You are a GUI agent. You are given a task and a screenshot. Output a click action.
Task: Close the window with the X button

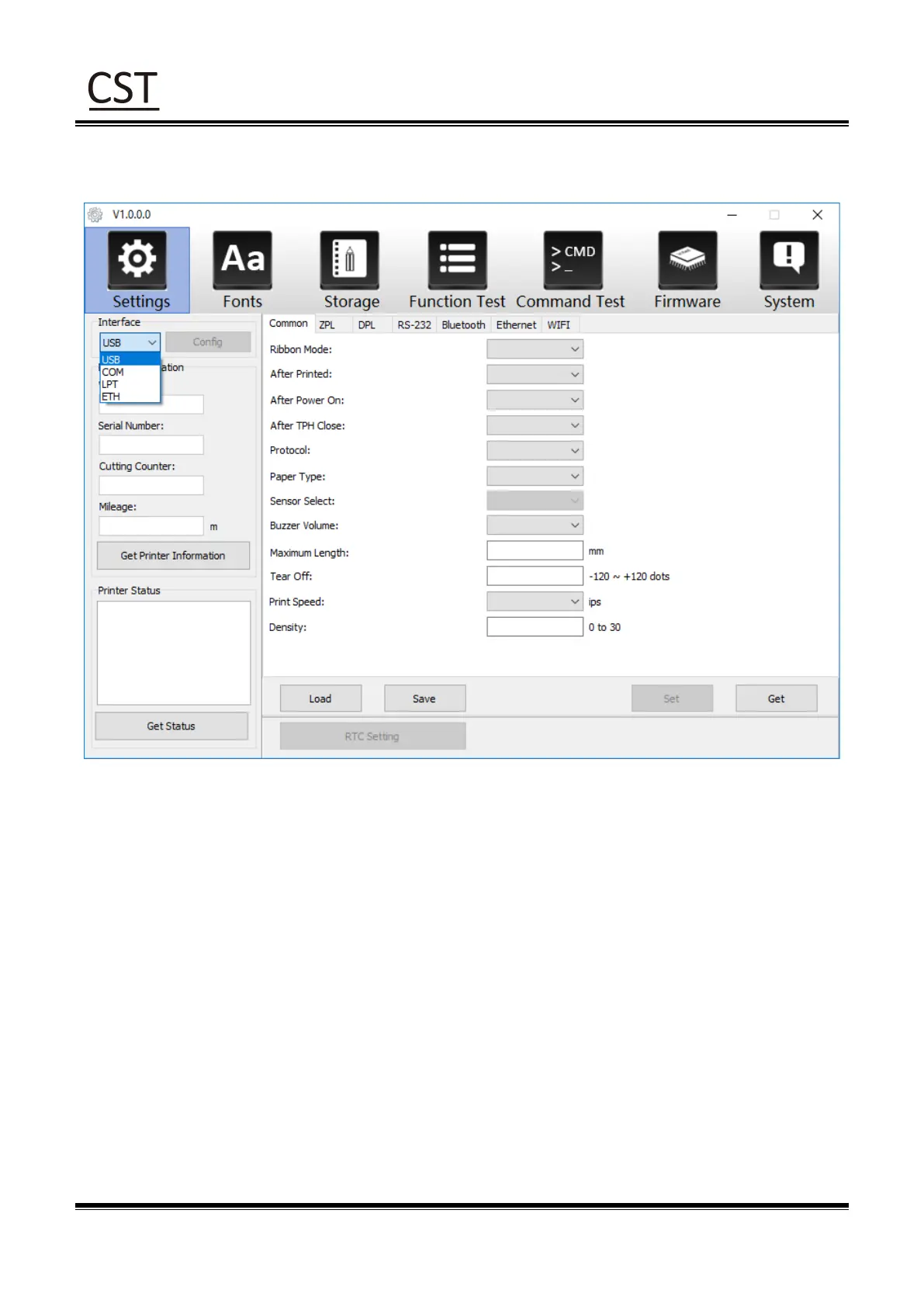pyautogui.click(x=817, y=215)
